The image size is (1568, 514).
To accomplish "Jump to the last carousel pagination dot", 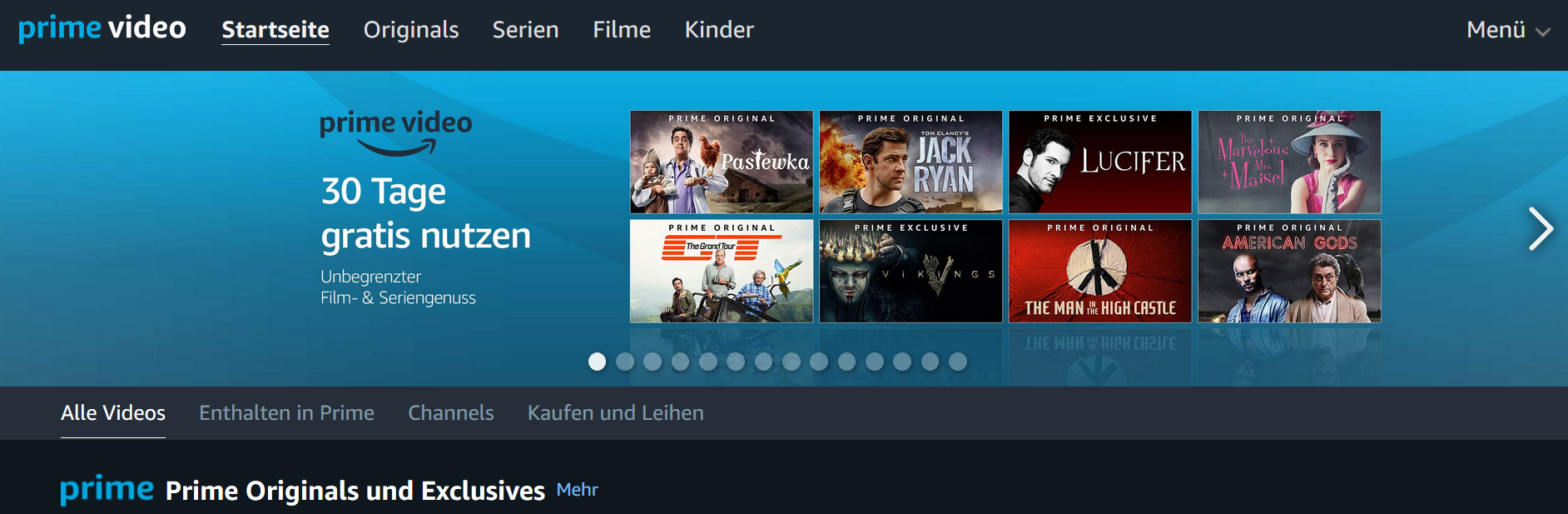I will (958, 362).
